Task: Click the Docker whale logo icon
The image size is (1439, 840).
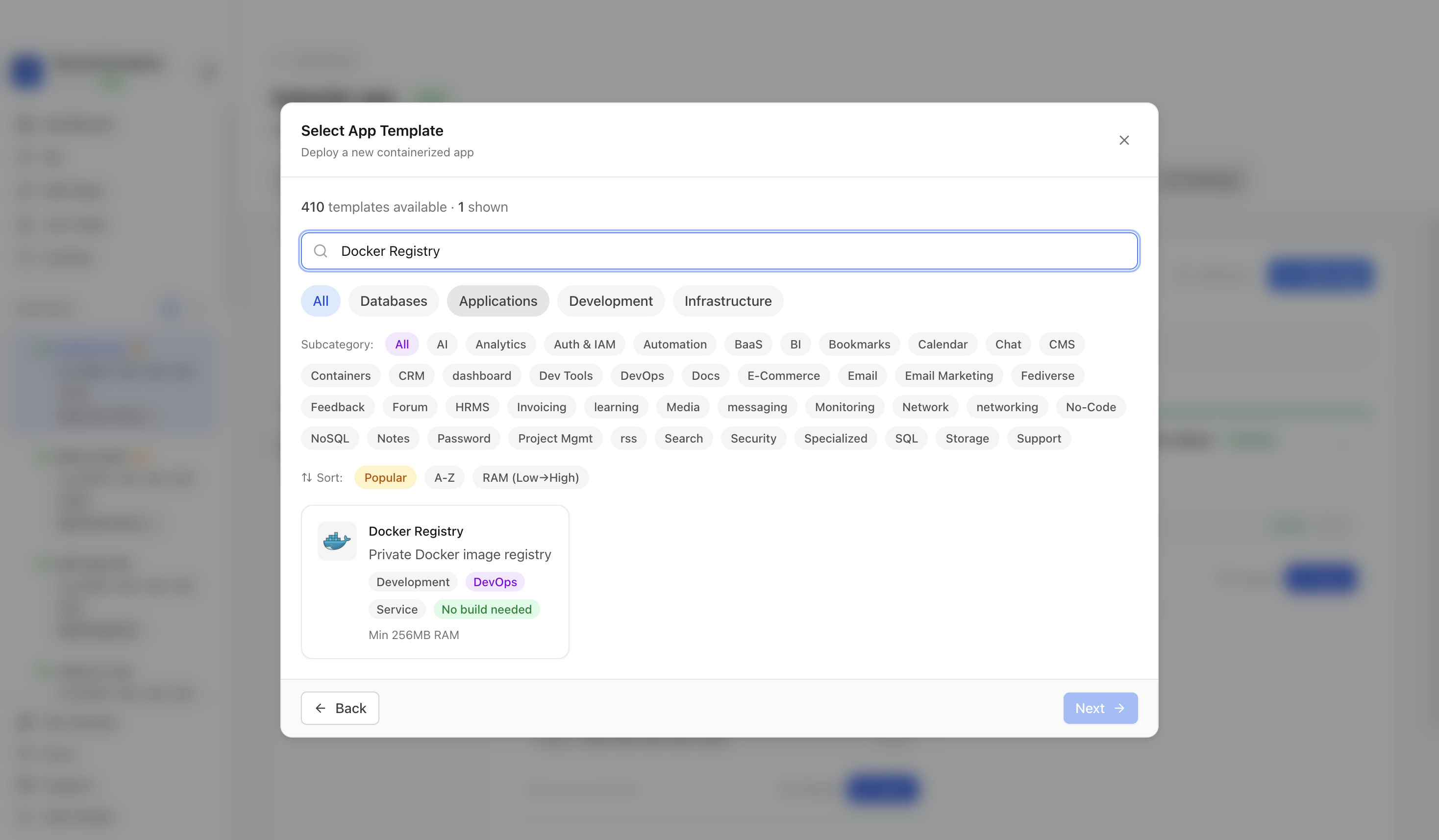Action: 337,540
